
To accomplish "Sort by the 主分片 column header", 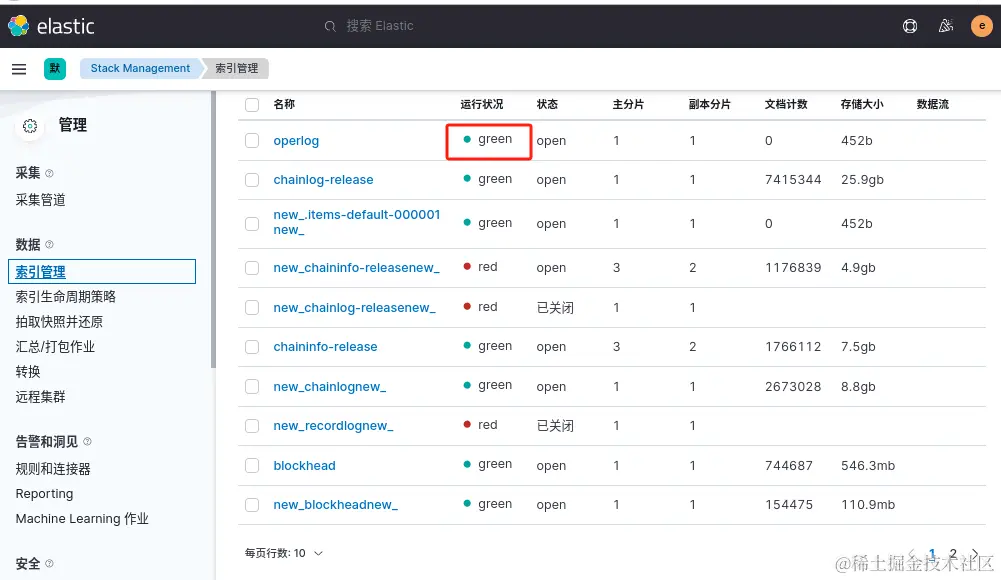I will pyautogui.click(x=628, y=105).
